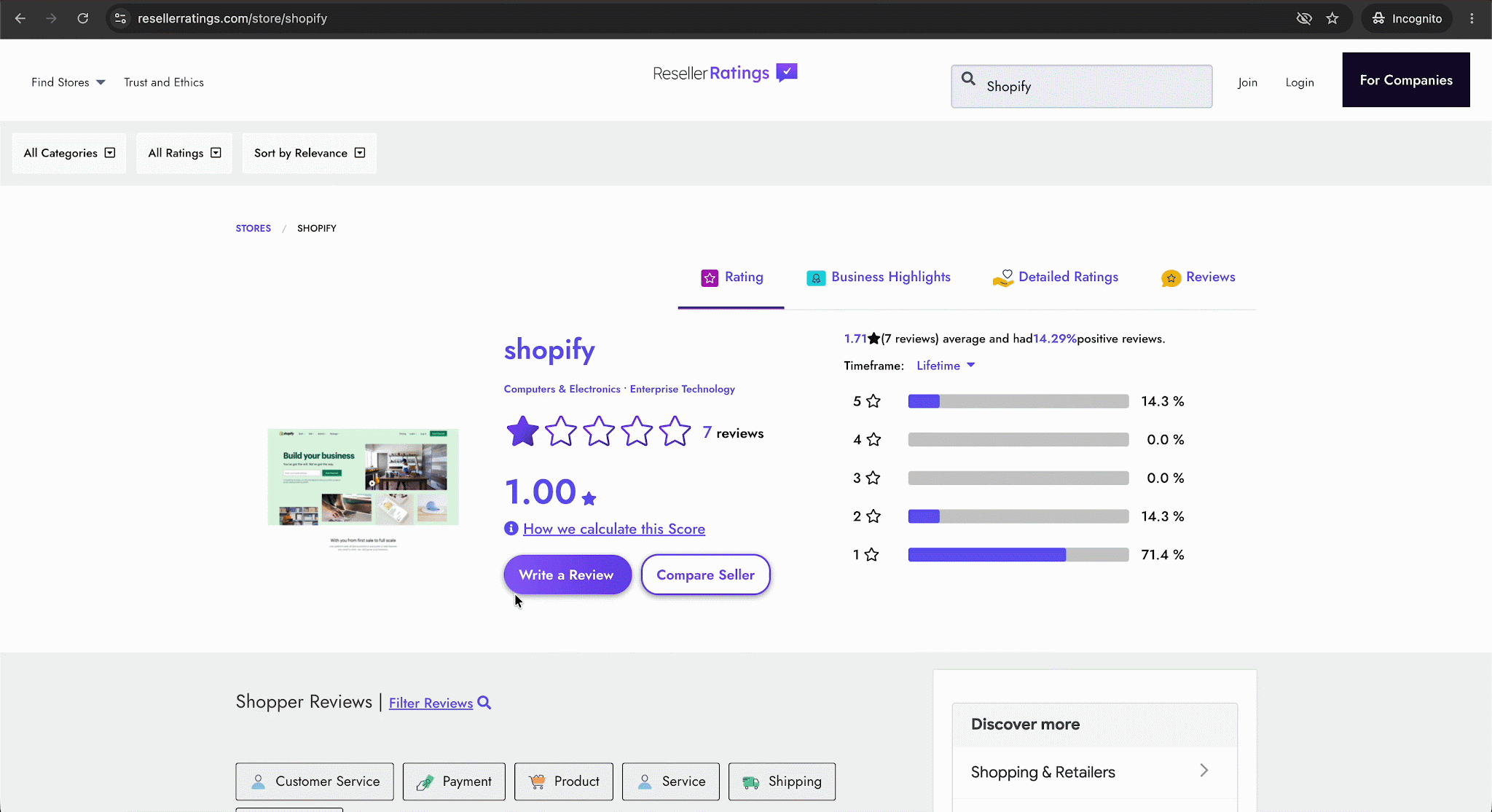Switch to the Business Highlights tab

point(879,277)
